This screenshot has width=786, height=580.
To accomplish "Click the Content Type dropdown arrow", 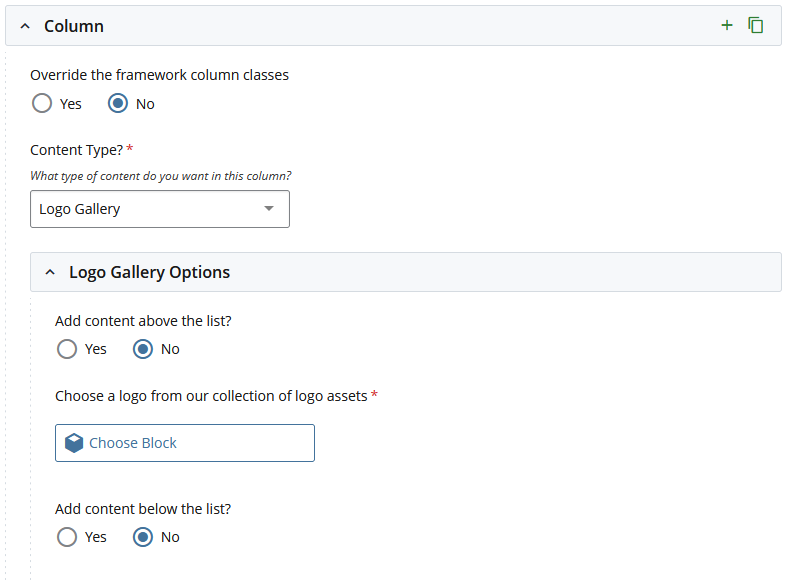I will (268, 209).
